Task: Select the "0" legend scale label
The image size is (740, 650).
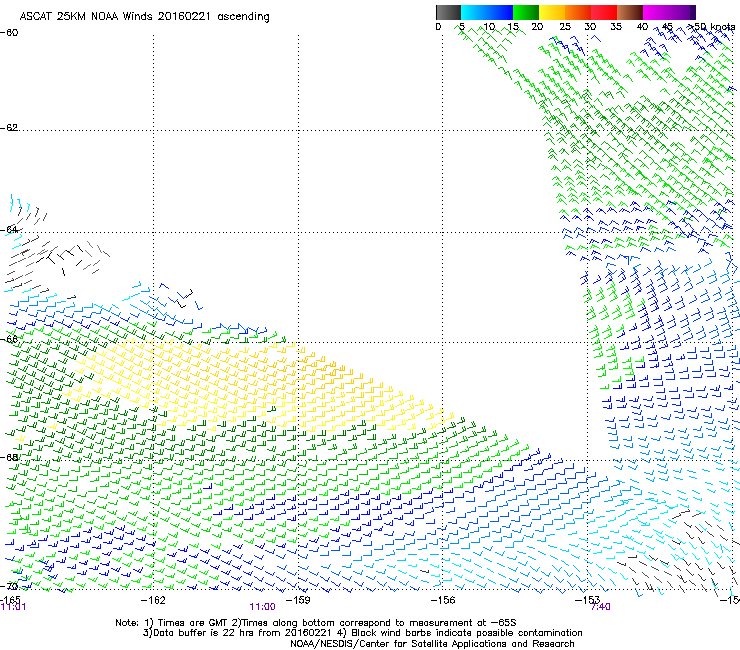Action: click(438, 27)
